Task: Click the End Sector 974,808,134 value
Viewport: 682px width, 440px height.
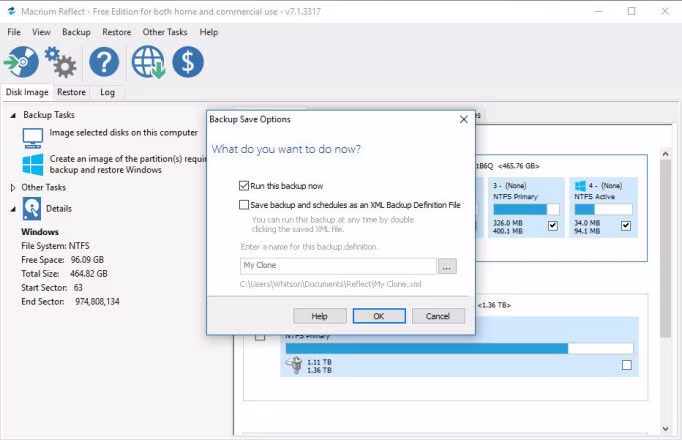Action: click(97, 301)
